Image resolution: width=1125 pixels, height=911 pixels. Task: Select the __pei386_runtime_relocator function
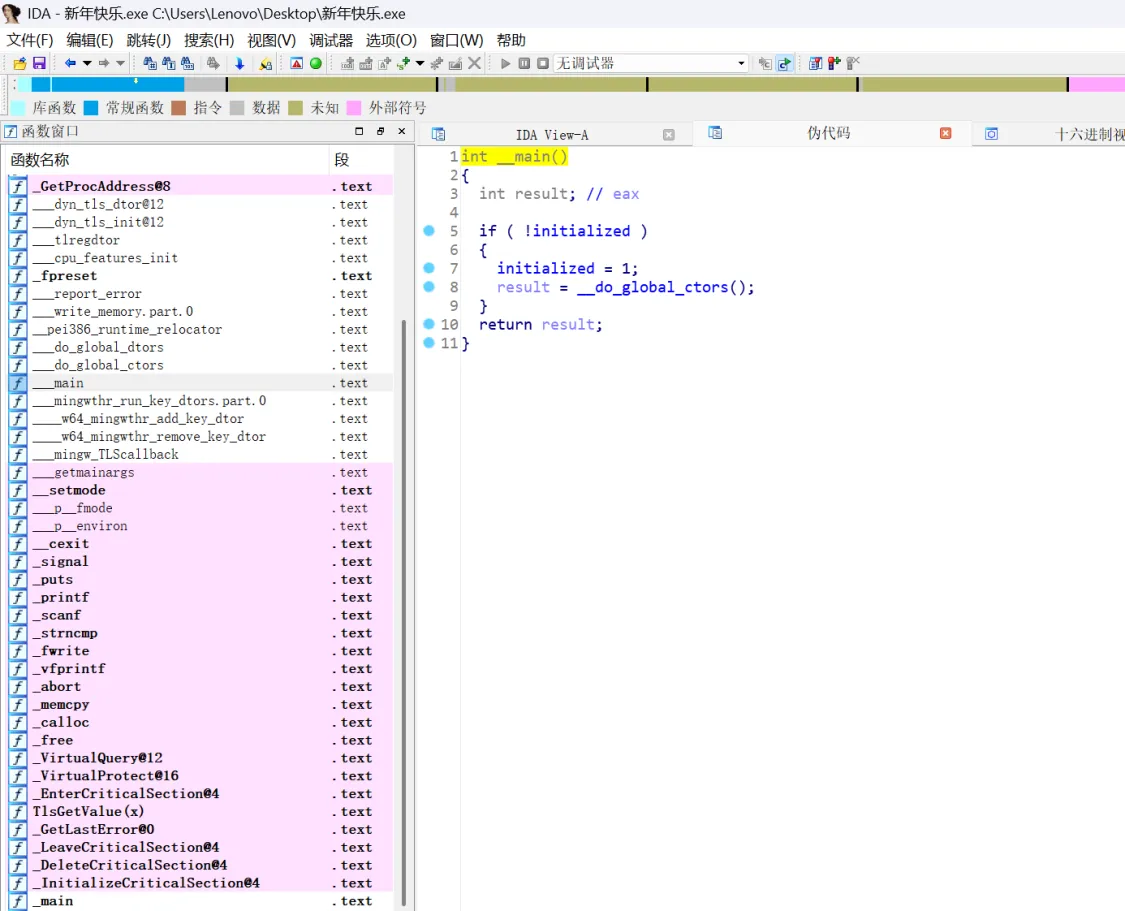click(201, 329)
